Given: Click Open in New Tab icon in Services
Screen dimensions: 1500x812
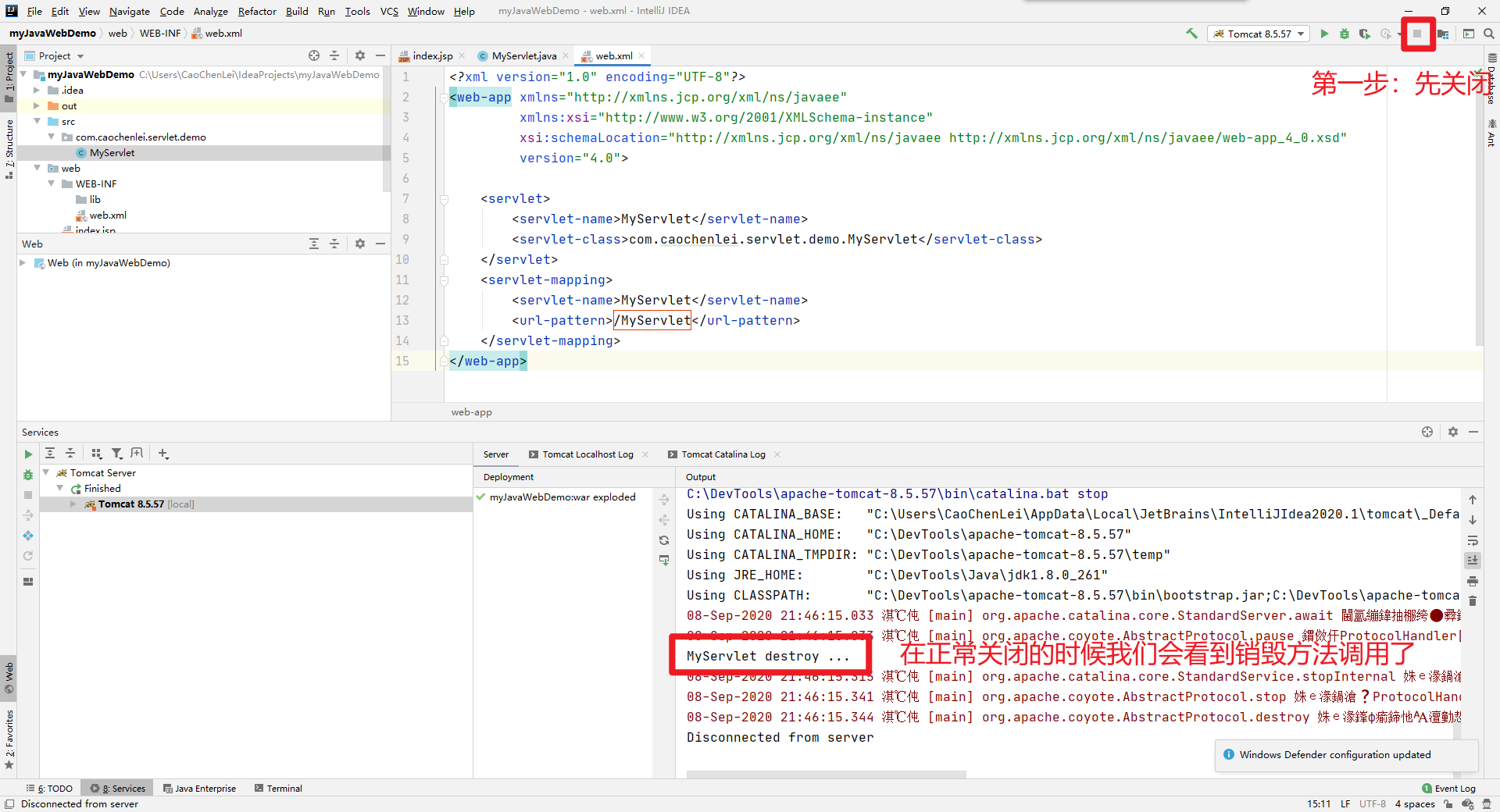Looking at the screenshot, I should [x=137, y=453].
